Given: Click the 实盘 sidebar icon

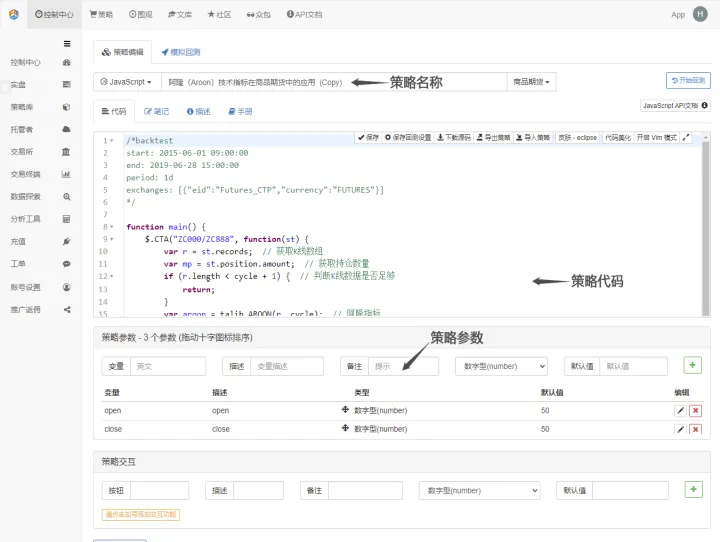Looking at the screenshot, I should point(67,85).
